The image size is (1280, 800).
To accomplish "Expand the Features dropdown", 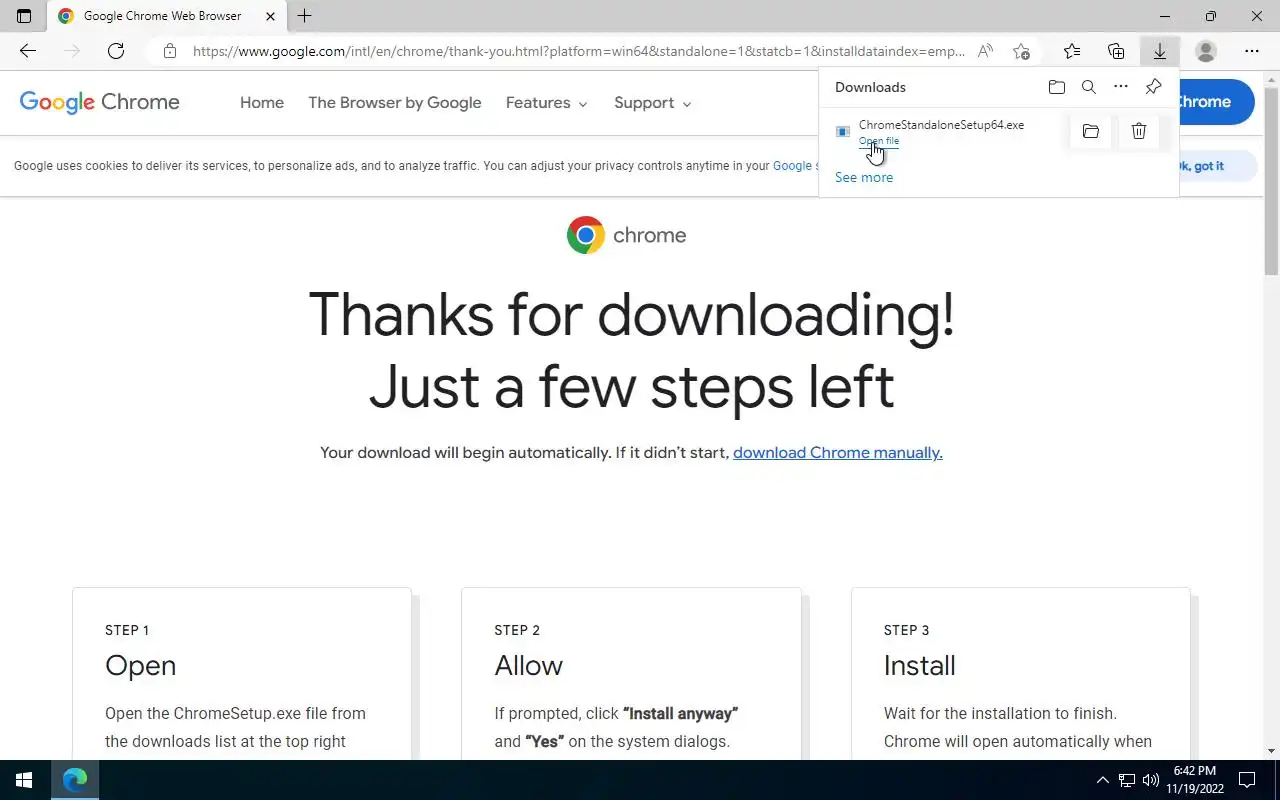I will point(547,103).
